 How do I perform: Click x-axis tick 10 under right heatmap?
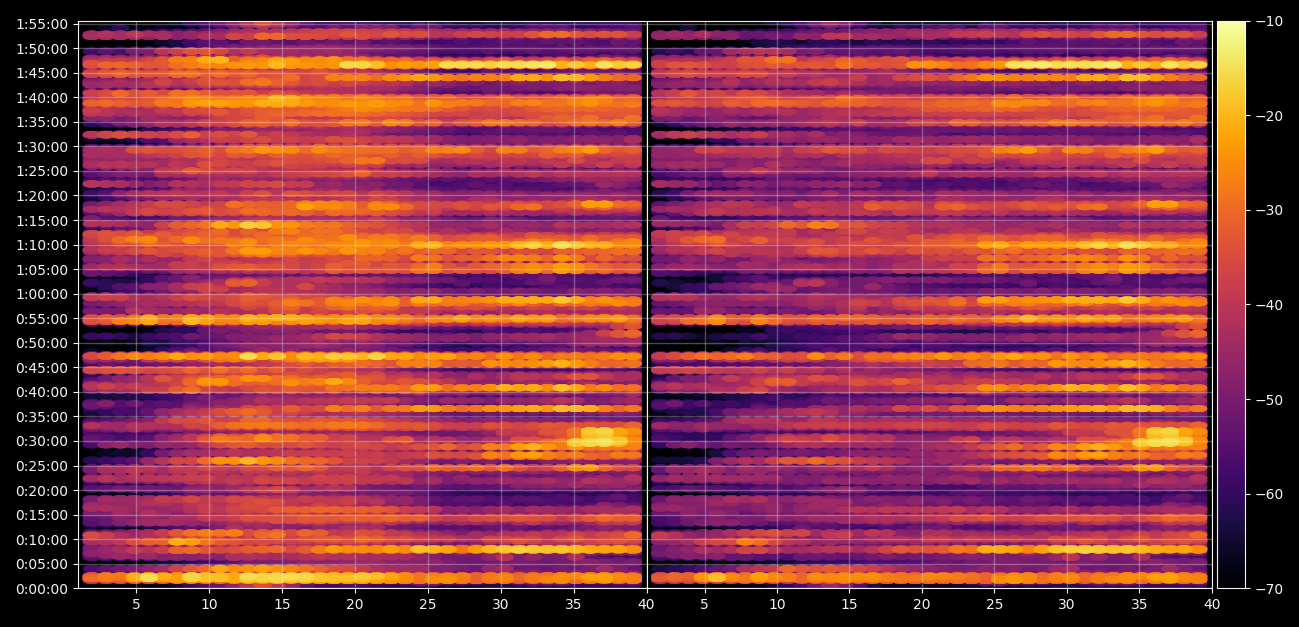(777, 605)
